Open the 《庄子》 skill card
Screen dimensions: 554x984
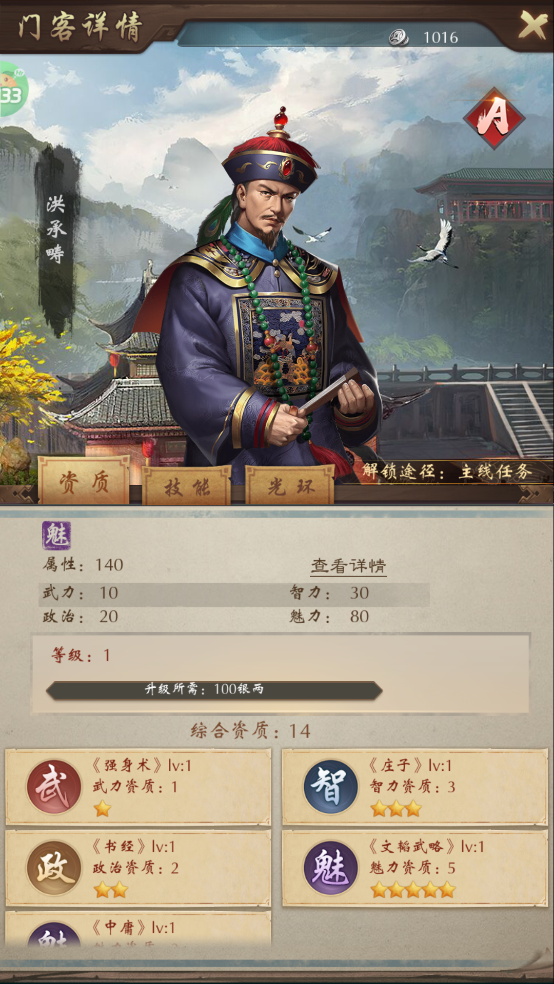tap(415, 787)
